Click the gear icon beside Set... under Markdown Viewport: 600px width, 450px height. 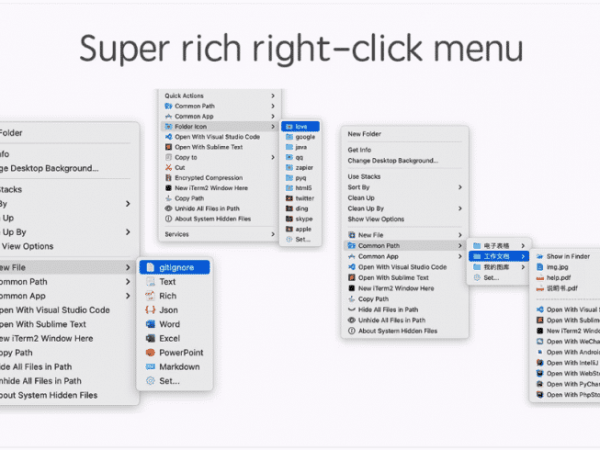point(150,381)
